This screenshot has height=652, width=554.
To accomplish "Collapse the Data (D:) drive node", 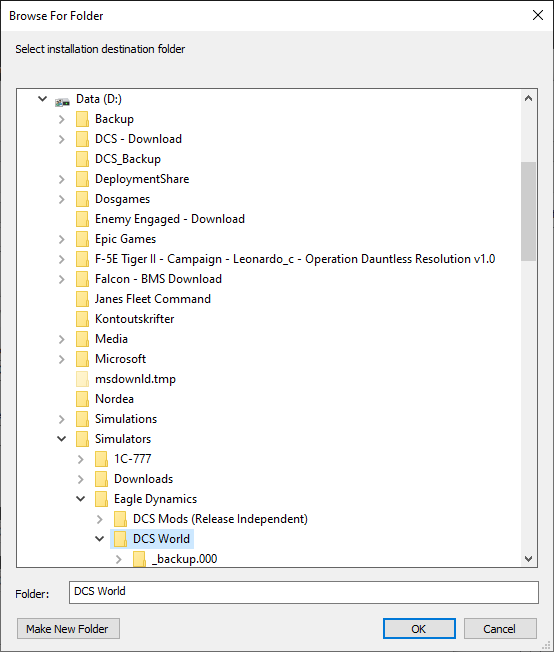I will pos(42,99).
